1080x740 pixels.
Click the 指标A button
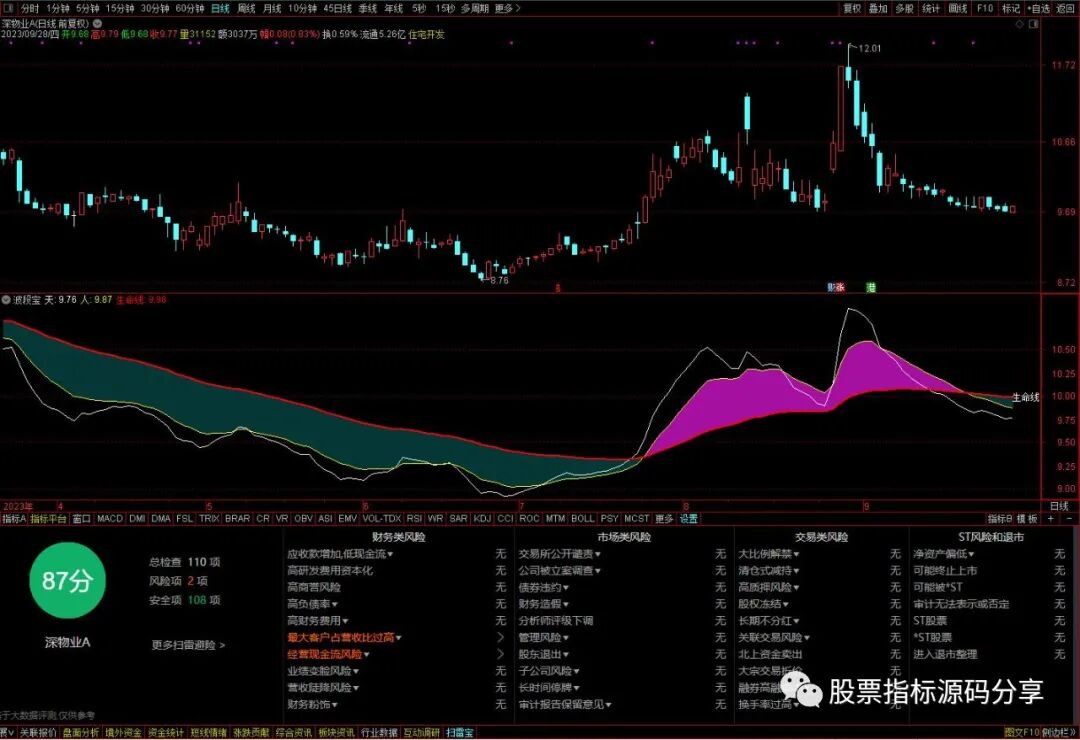coord(14,519)
